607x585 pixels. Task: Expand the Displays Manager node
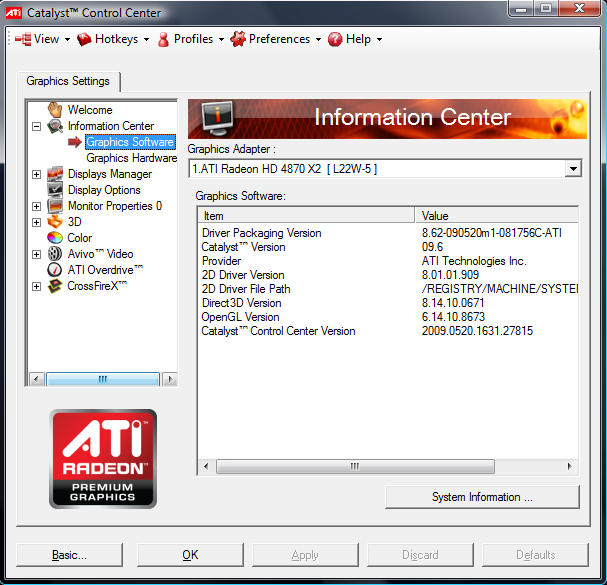tap(36, 174)
